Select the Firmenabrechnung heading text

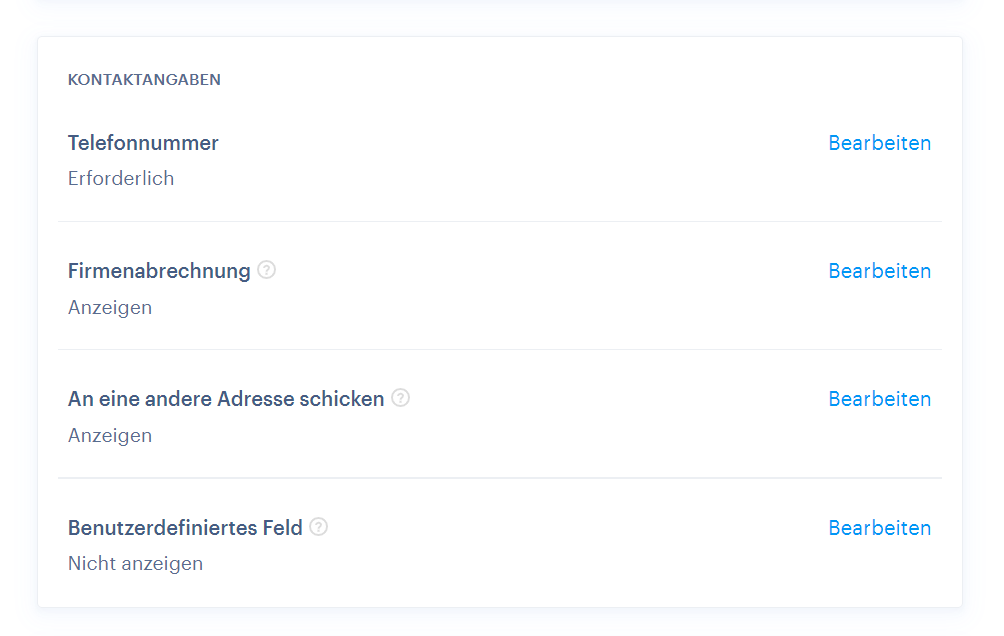pyautogui.click(x=159, y=271)
